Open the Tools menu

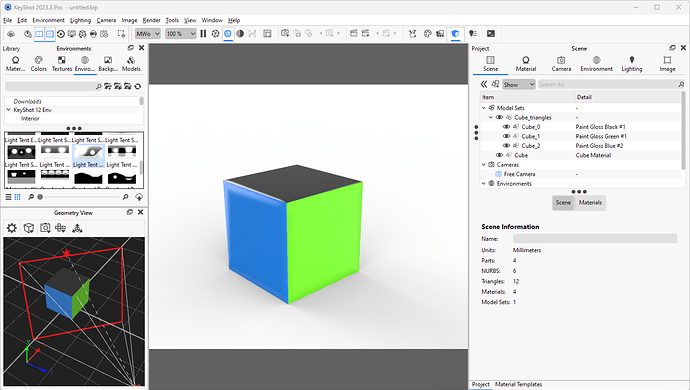point(172,20)
